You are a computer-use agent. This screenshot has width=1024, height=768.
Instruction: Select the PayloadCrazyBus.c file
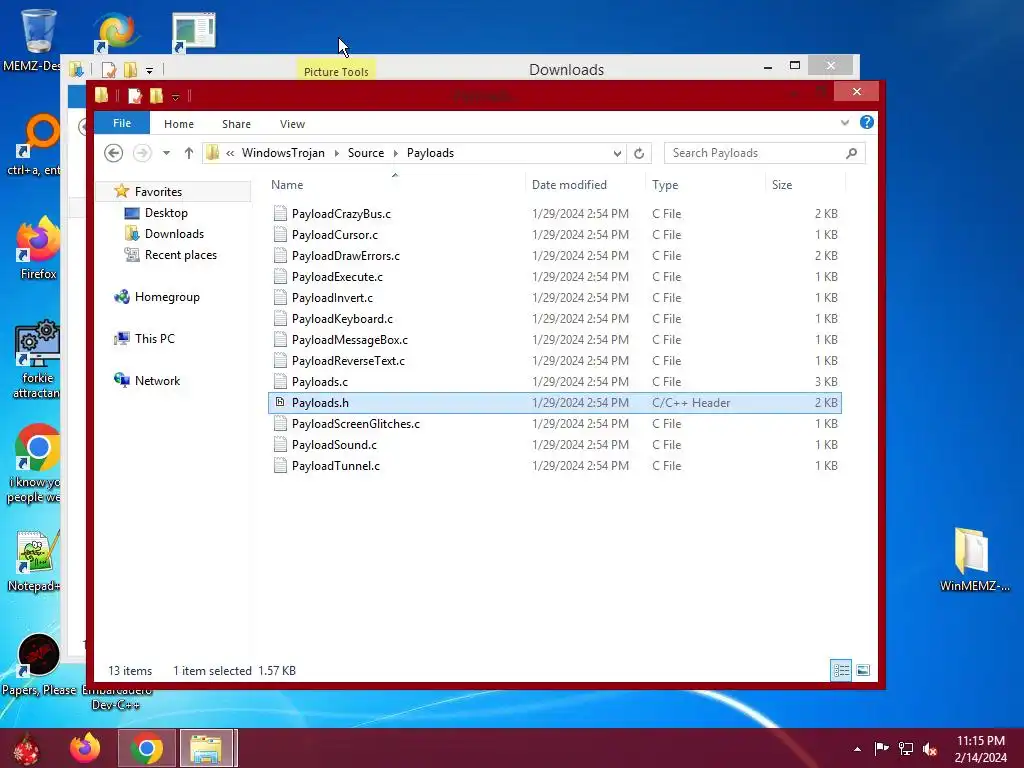point(341,214)
